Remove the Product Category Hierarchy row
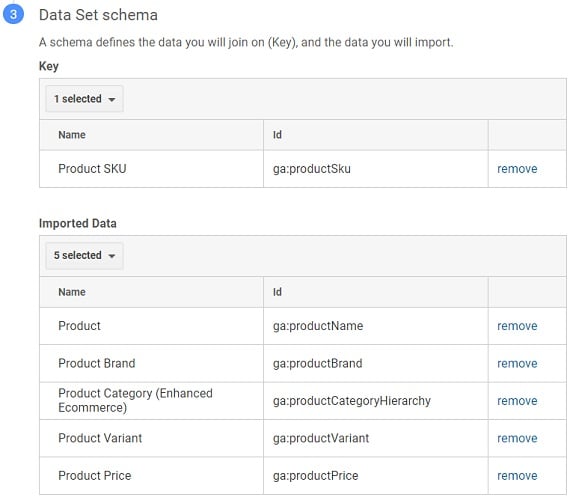The width and height of the screenshot is (573, 500). click(x=517, y=401)
